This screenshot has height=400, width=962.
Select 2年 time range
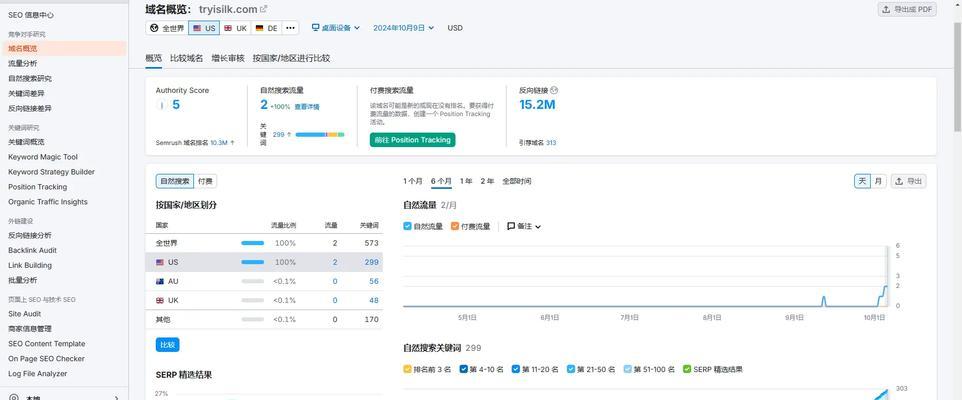(487, 181)
